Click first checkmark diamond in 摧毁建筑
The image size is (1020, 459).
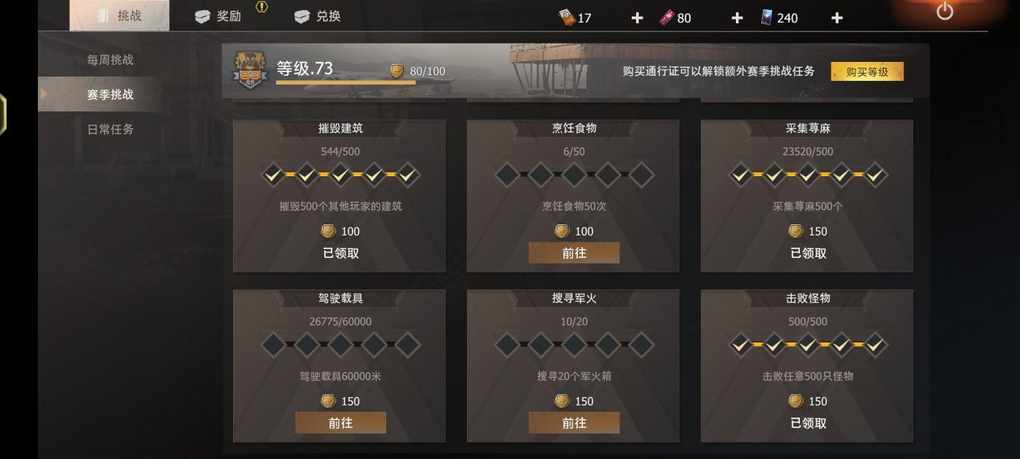tap(273, 174)
